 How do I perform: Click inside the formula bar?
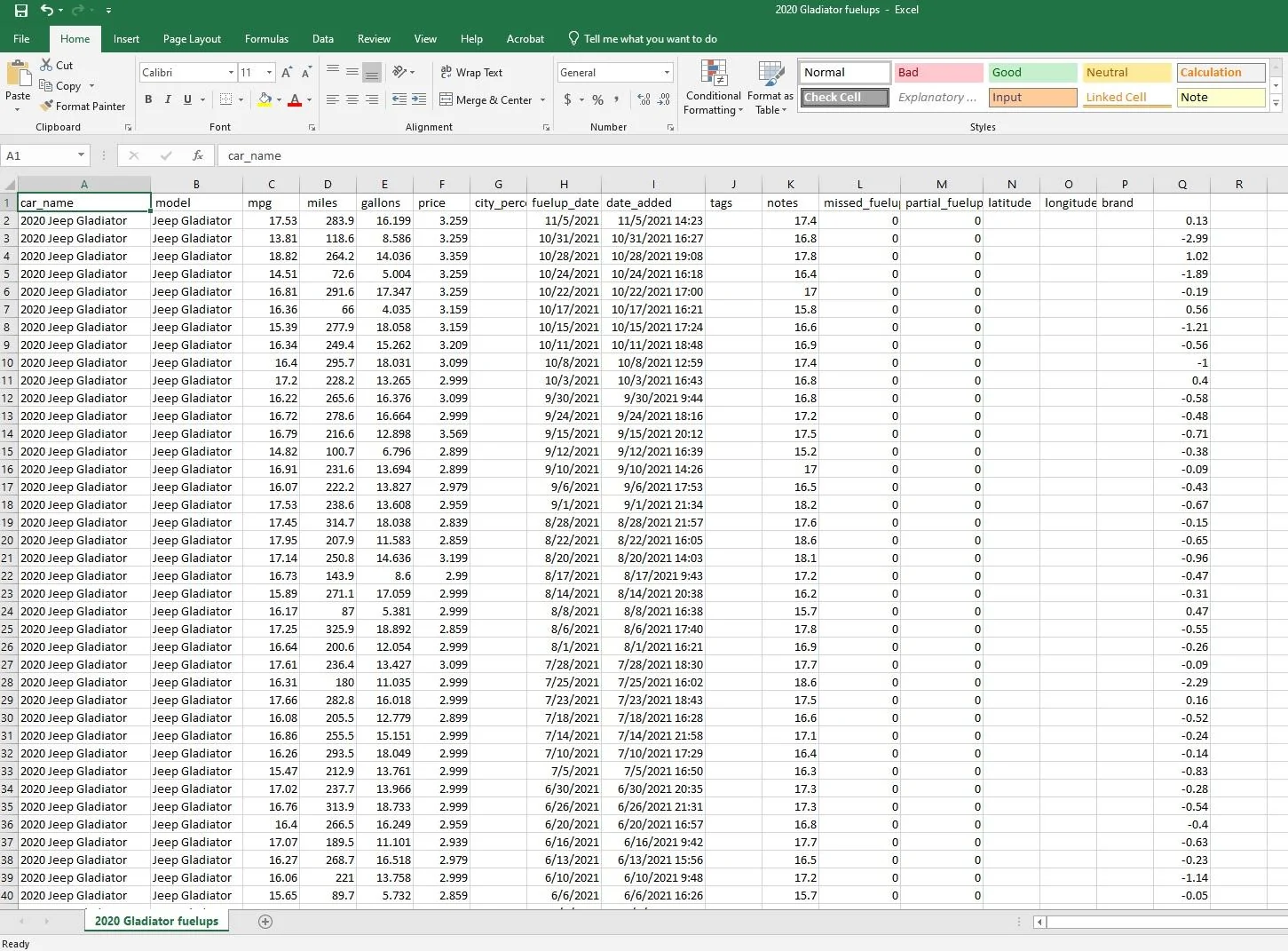click(753, 155)
